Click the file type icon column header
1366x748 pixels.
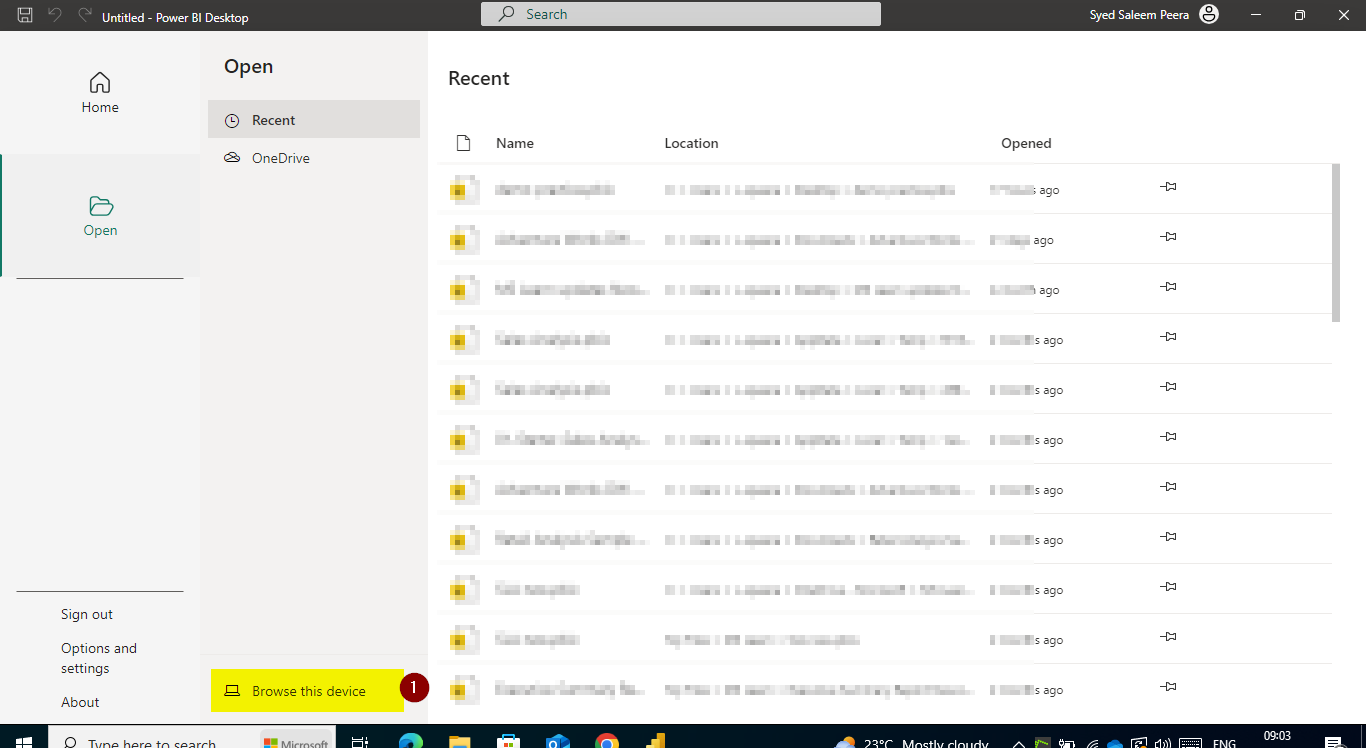tap(463, 143)
